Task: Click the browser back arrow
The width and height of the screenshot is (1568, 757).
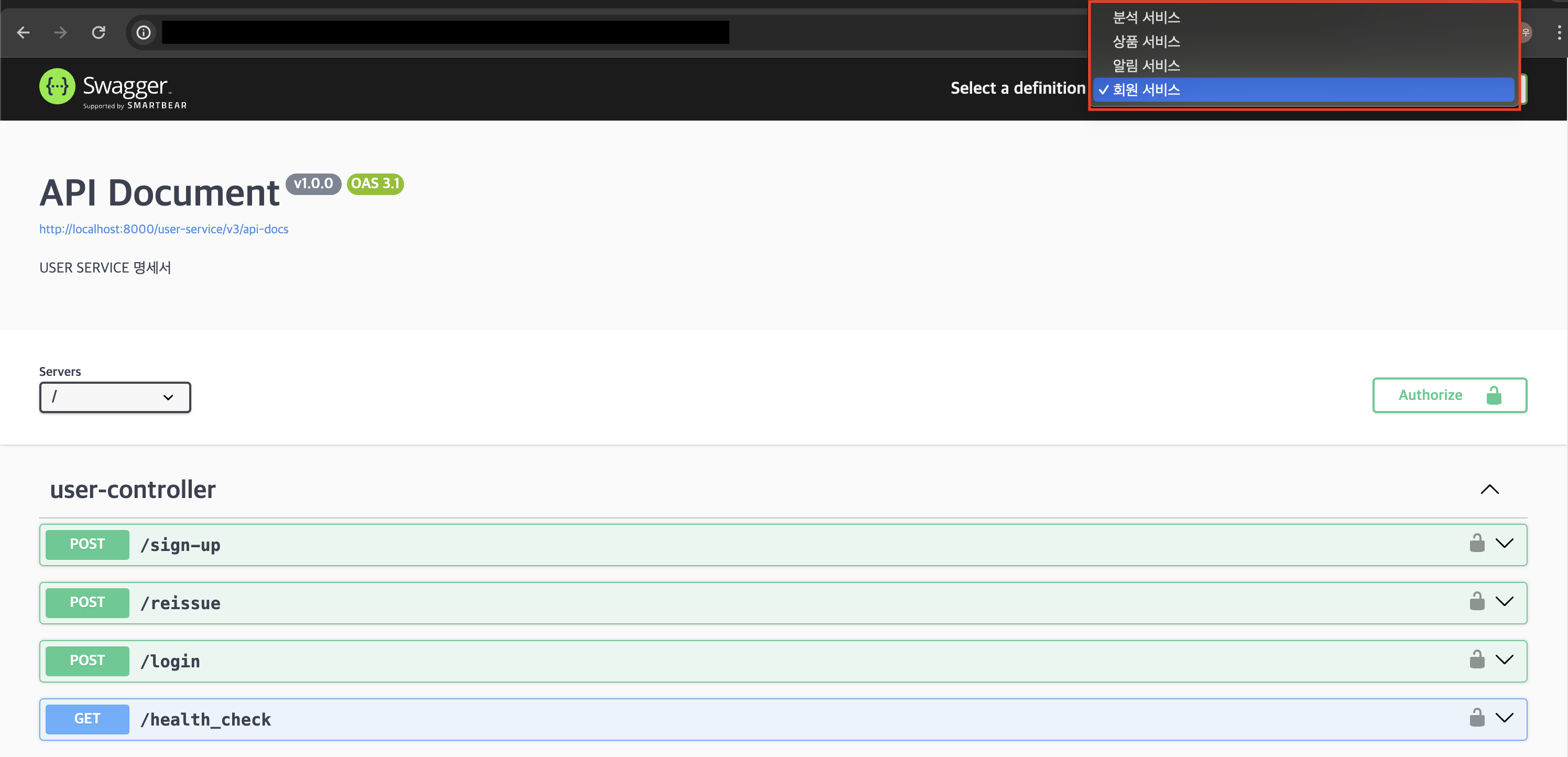Action: click(23, 33)
